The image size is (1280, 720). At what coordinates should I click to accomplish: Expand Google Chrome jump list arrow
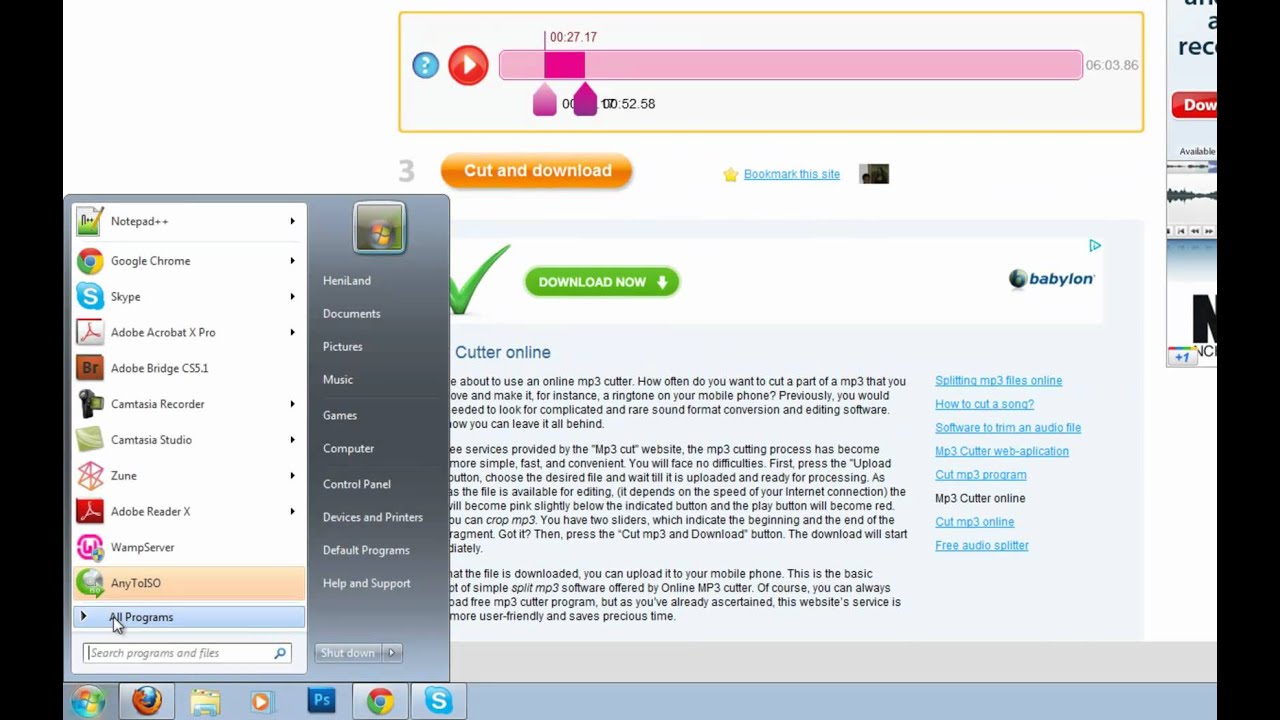click(293, 261)
